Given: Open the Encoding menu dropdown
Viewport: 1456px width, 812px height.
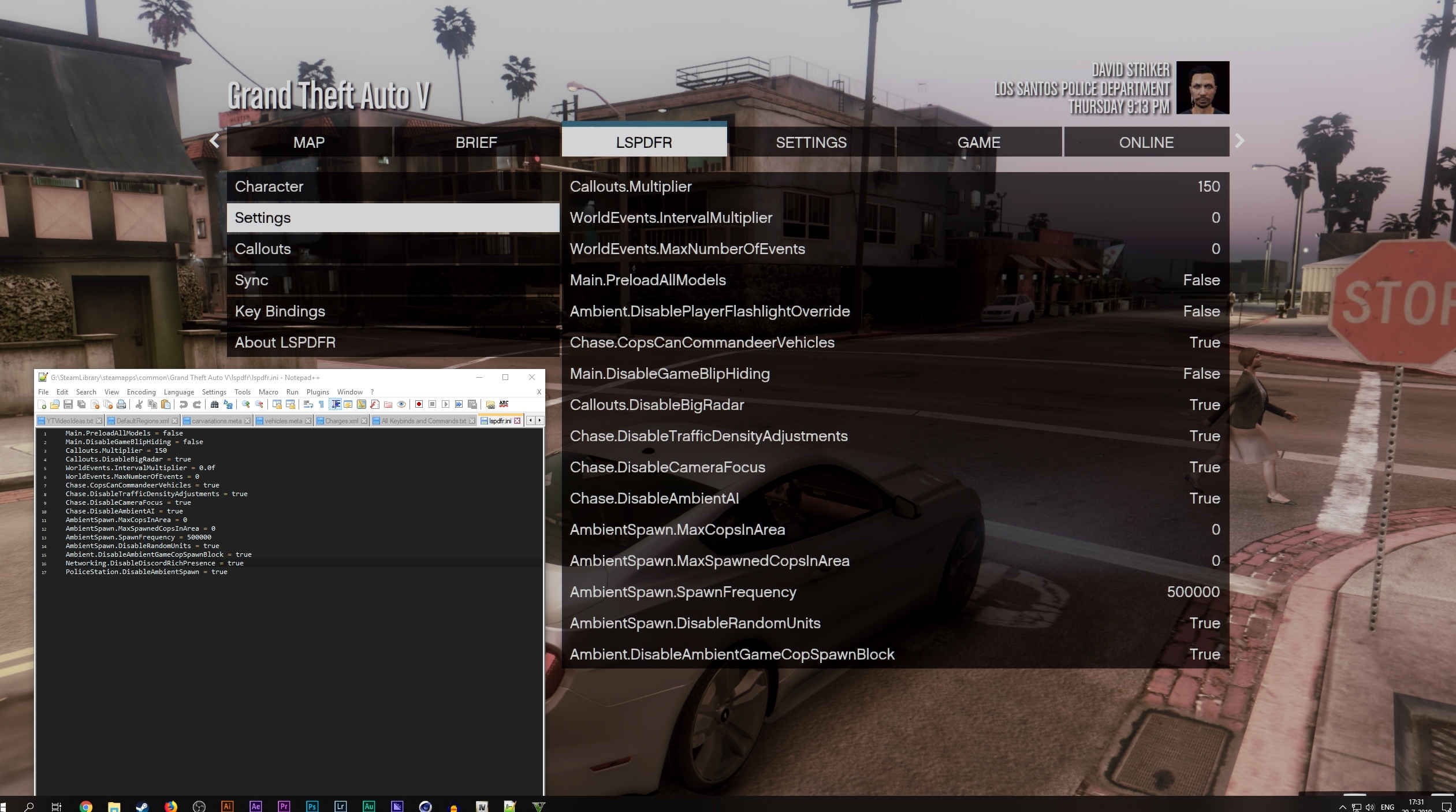Looking at the screenshot, I should coord(141,392).
